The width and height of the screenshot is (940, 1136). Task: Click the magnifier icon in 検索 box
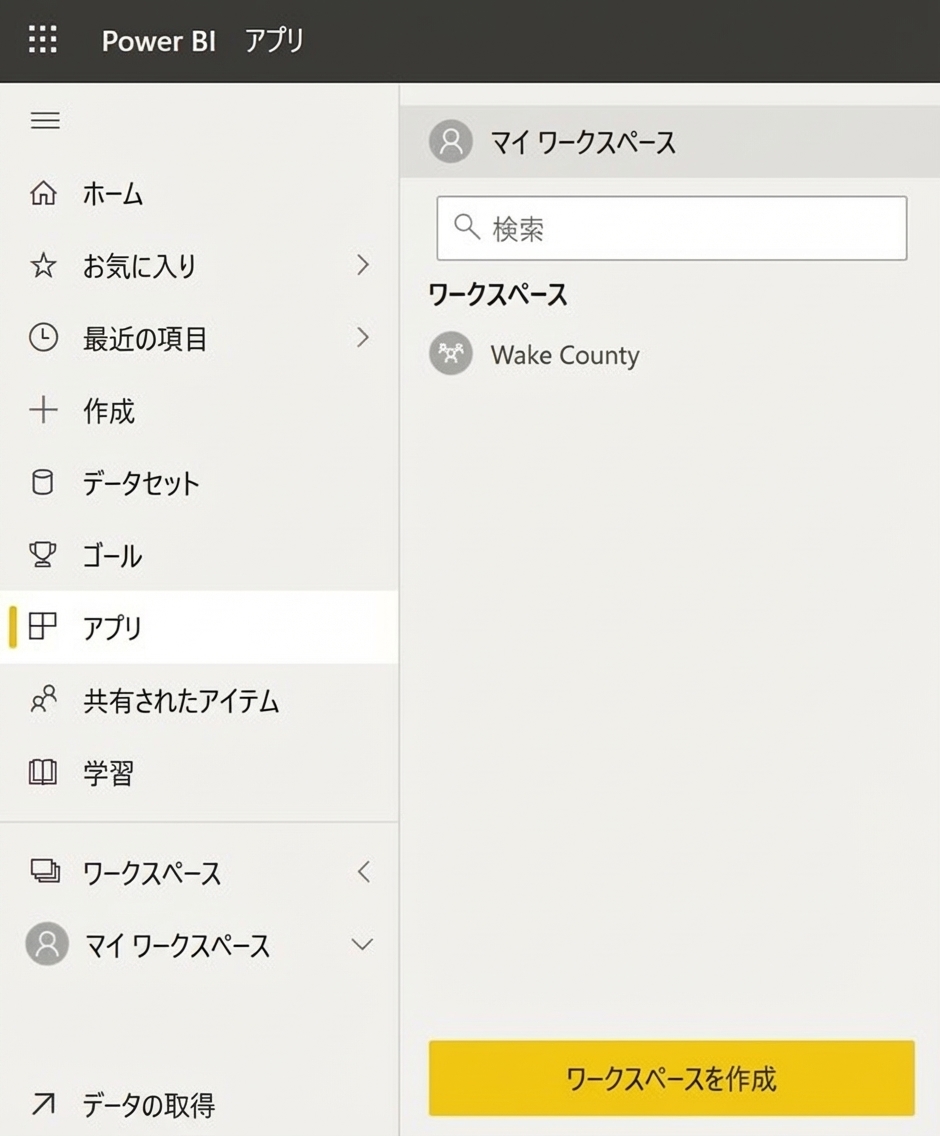pyautogui.click(x=467, y=227)
